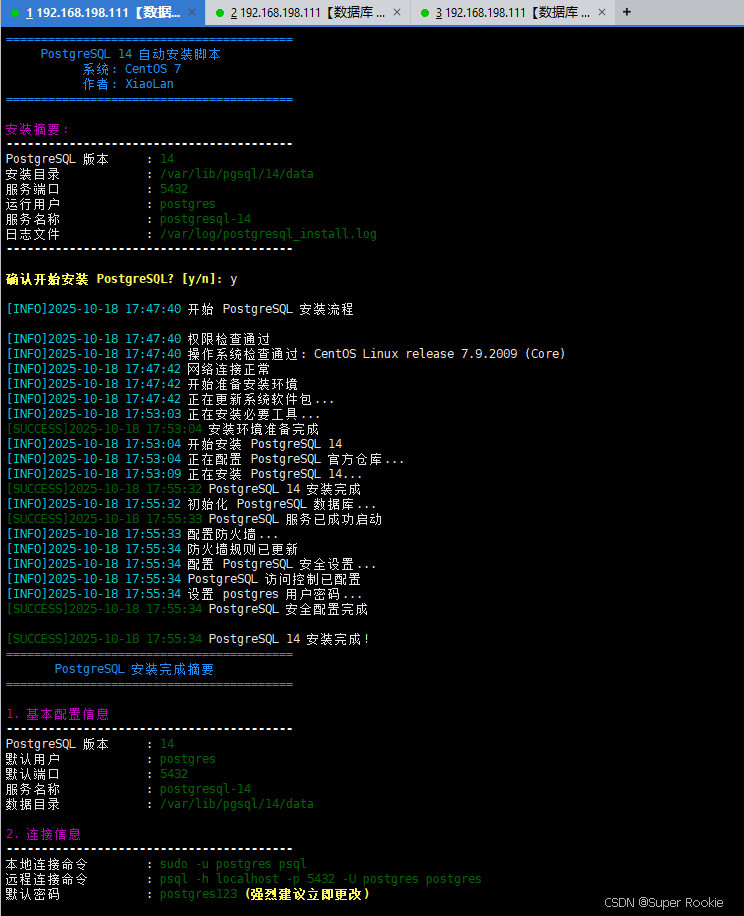Click SUCCESS line 'PostgreSQL 安全配置完成'
The width and height of the screenshot is (744, 916).
(x=187, y=609)
